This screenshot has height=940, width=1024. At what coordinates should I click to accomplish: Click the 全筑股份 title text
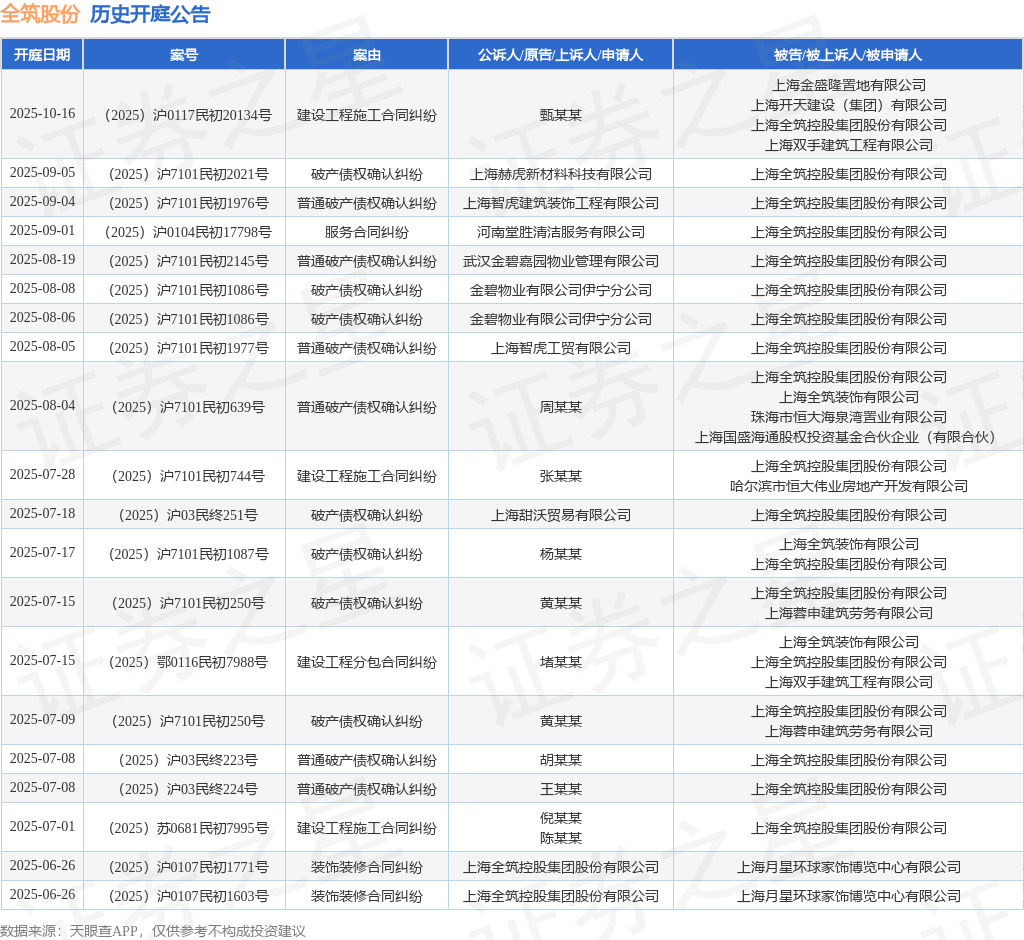pyautogui.click(x=40, y=14)
